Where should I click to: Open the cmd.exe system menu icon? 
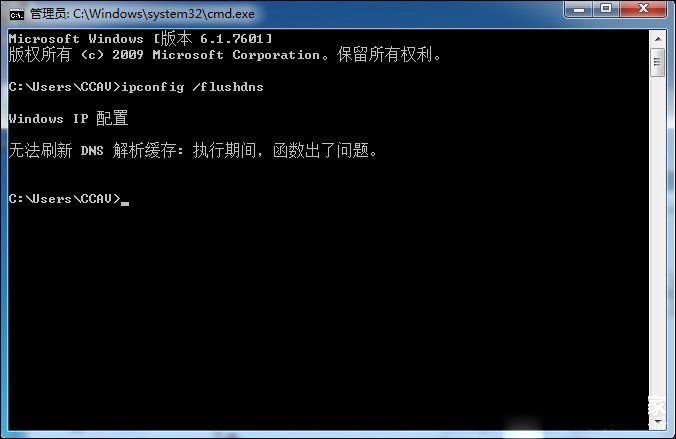click(x=17, y=15)
